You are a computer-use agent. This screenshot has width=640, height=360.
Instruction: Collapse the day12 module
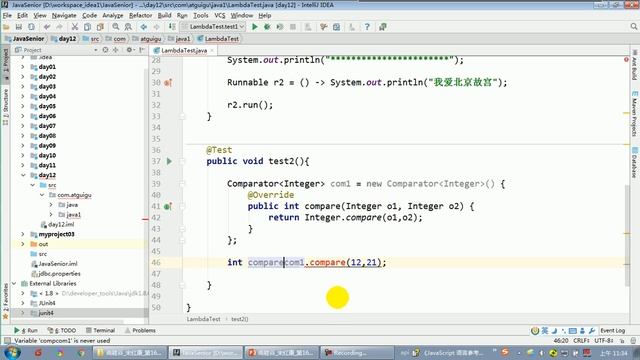tap(23, 175)
